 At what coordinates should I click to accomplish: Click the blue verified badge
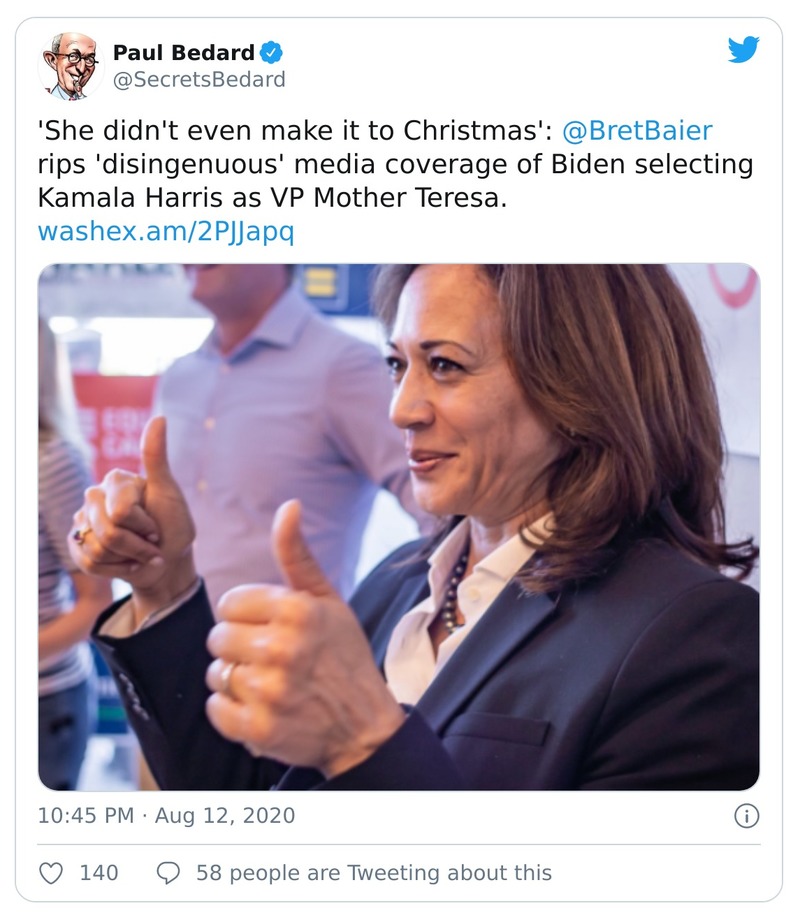click(x=271, y=52)
